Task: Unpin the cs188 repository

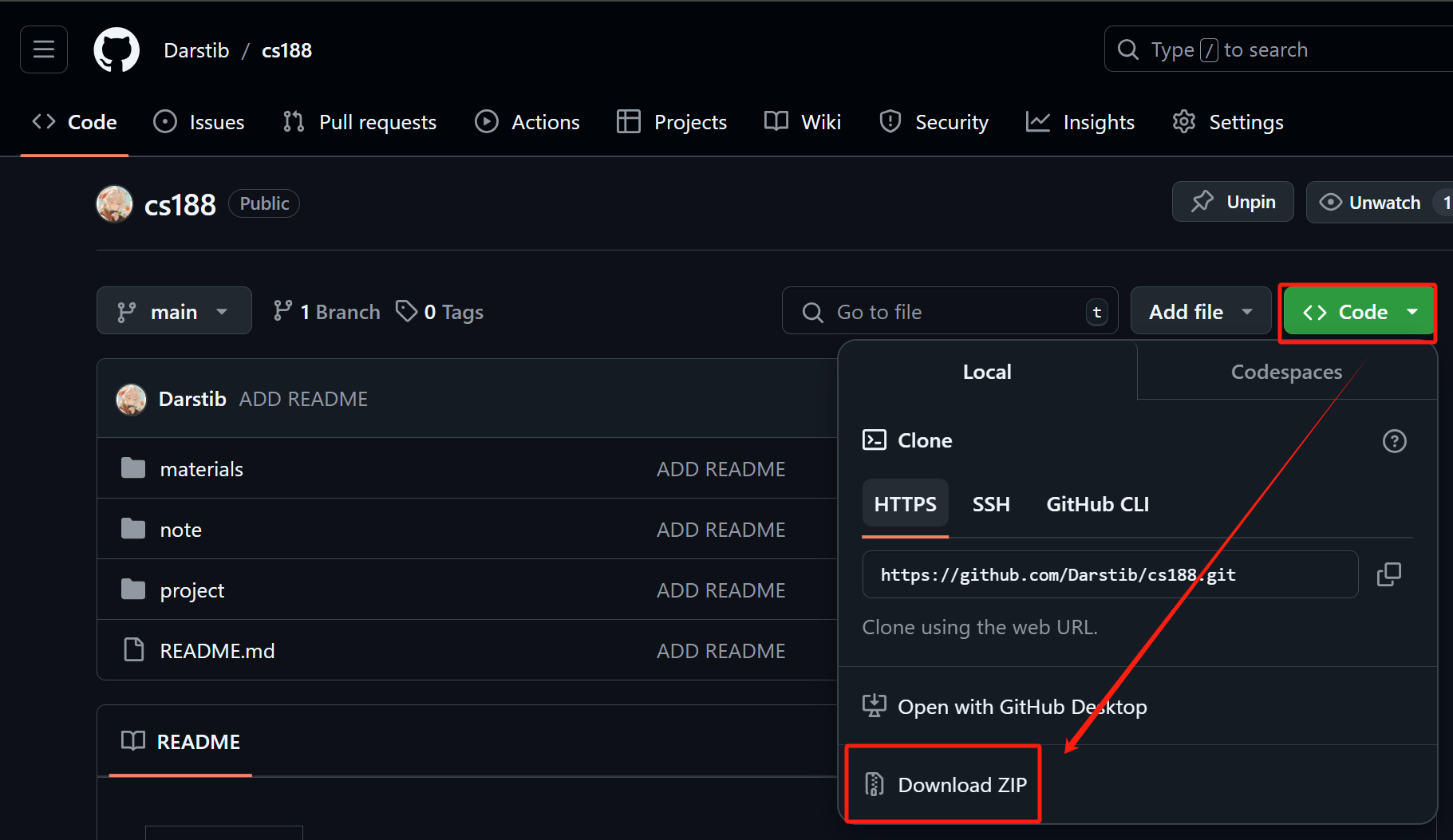Action: [1233, 203]
